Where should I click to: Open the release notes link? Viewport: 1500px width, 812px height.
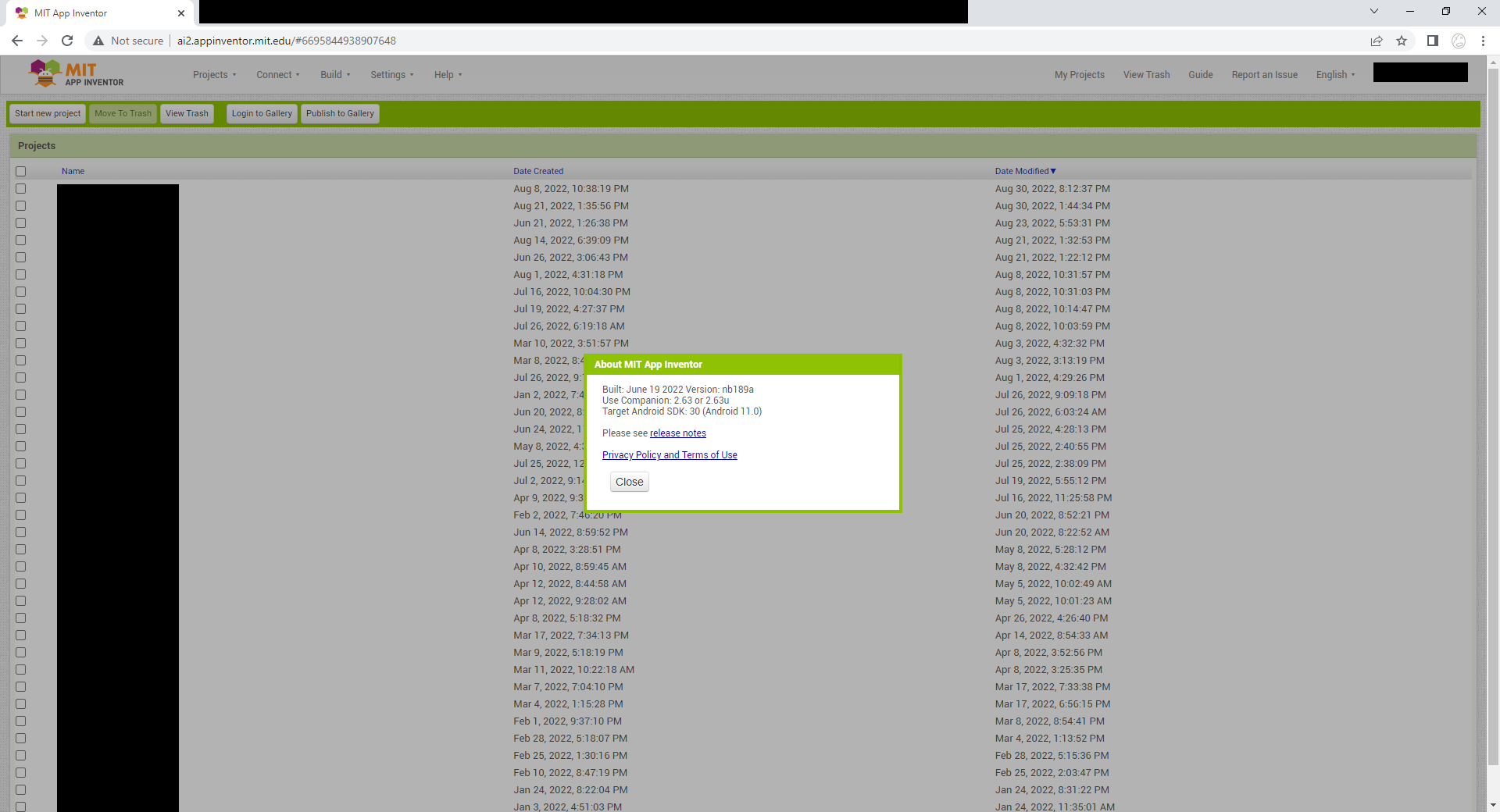(677, 433)
